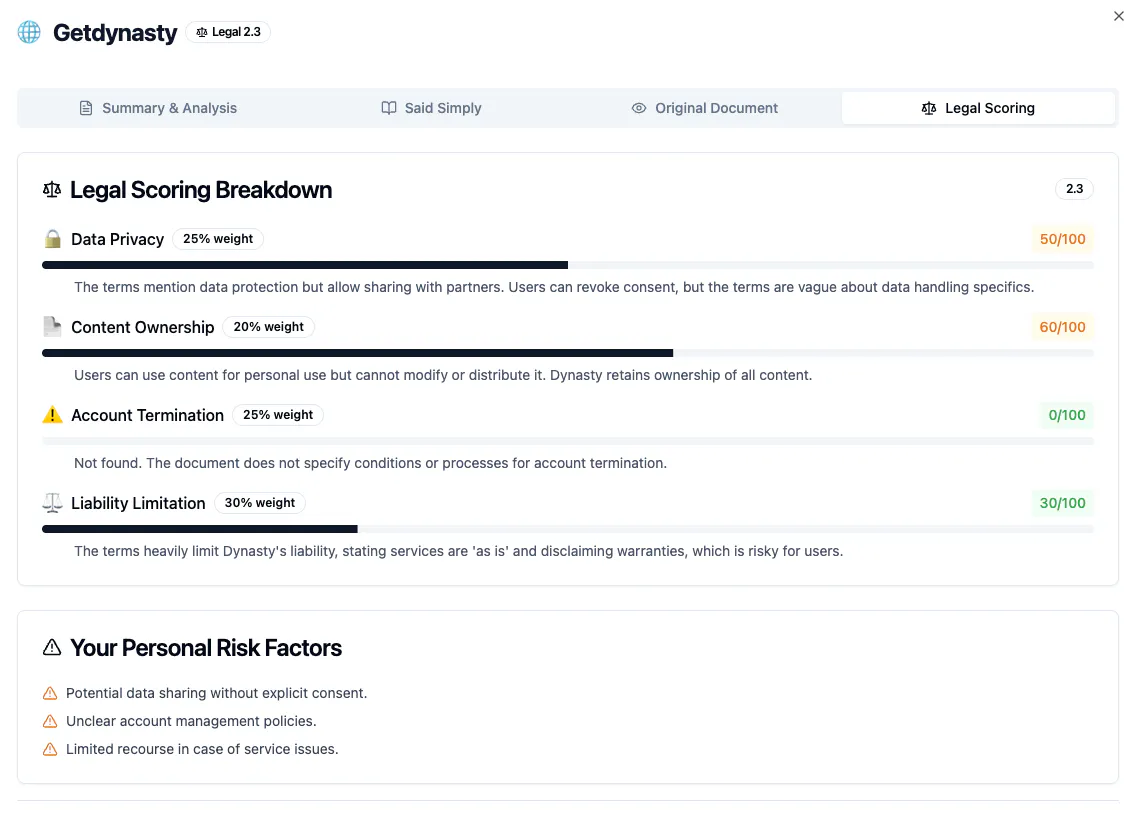Click the Getdynasty title text
The height and width of the screenshot is (813, 1135).
pos(114,33)
